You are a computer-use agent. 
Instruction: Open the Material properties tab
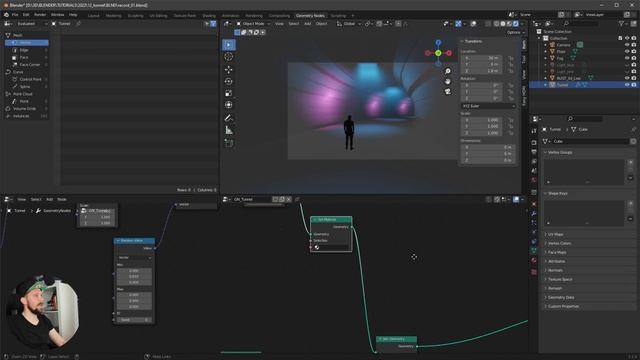click(534, 260)
